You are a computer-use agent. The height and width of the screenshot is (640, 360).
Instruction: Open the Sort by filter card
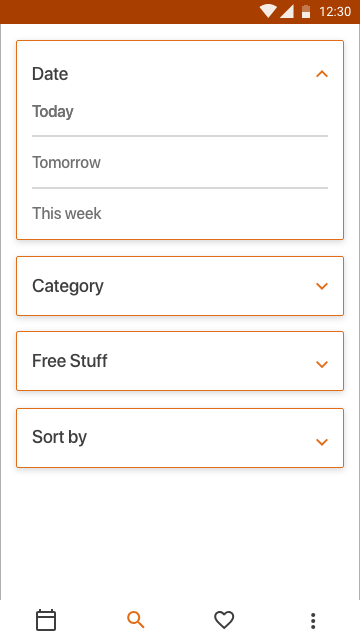click(180, 438)
